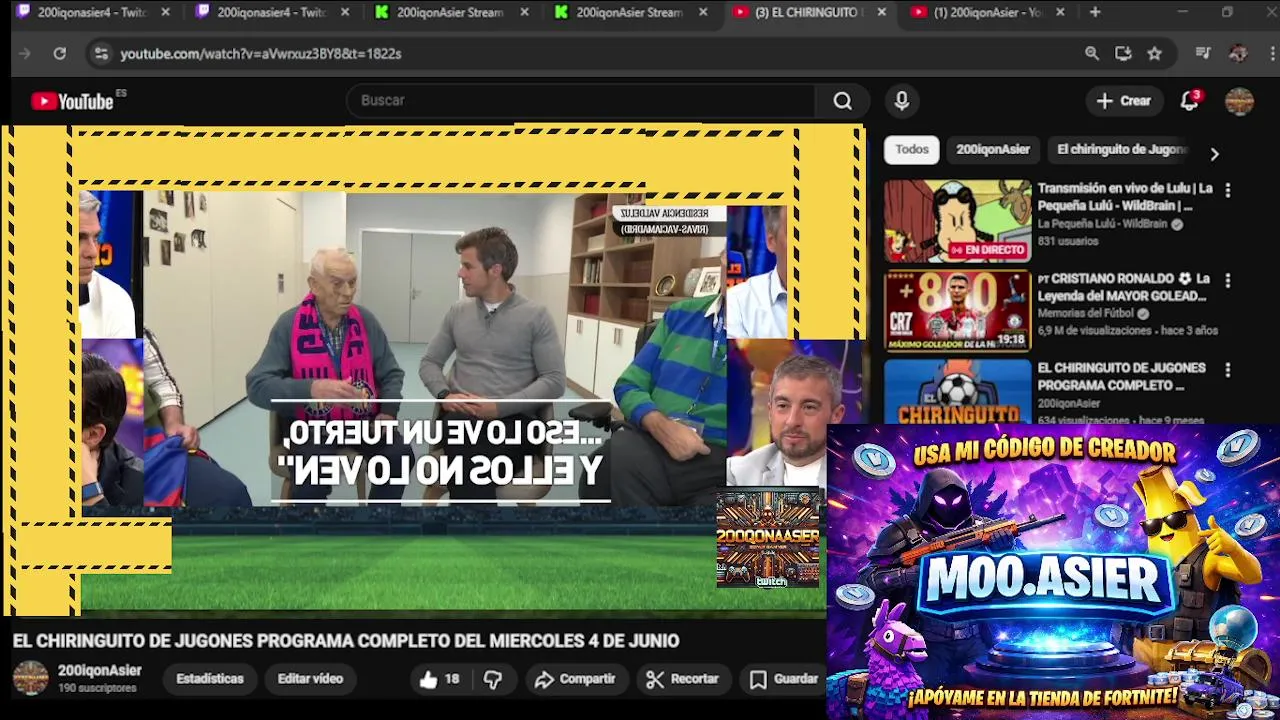The width and height of the screenshot is (1280, 720).
Task: Open a new browser tab
Action: (x=1095, y=13)
